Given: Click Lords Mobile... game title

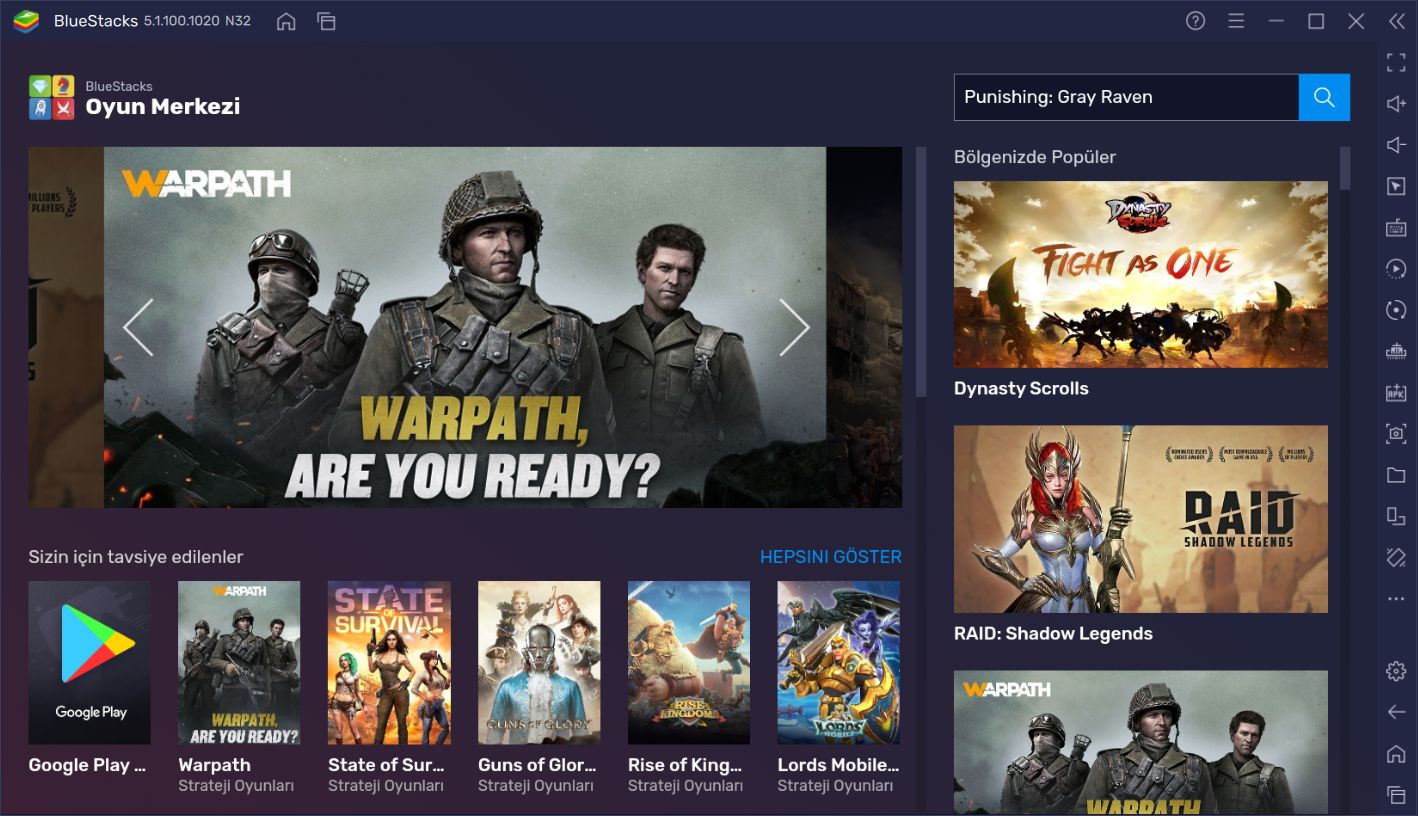Looking at the screenshot, I should 839,765.
